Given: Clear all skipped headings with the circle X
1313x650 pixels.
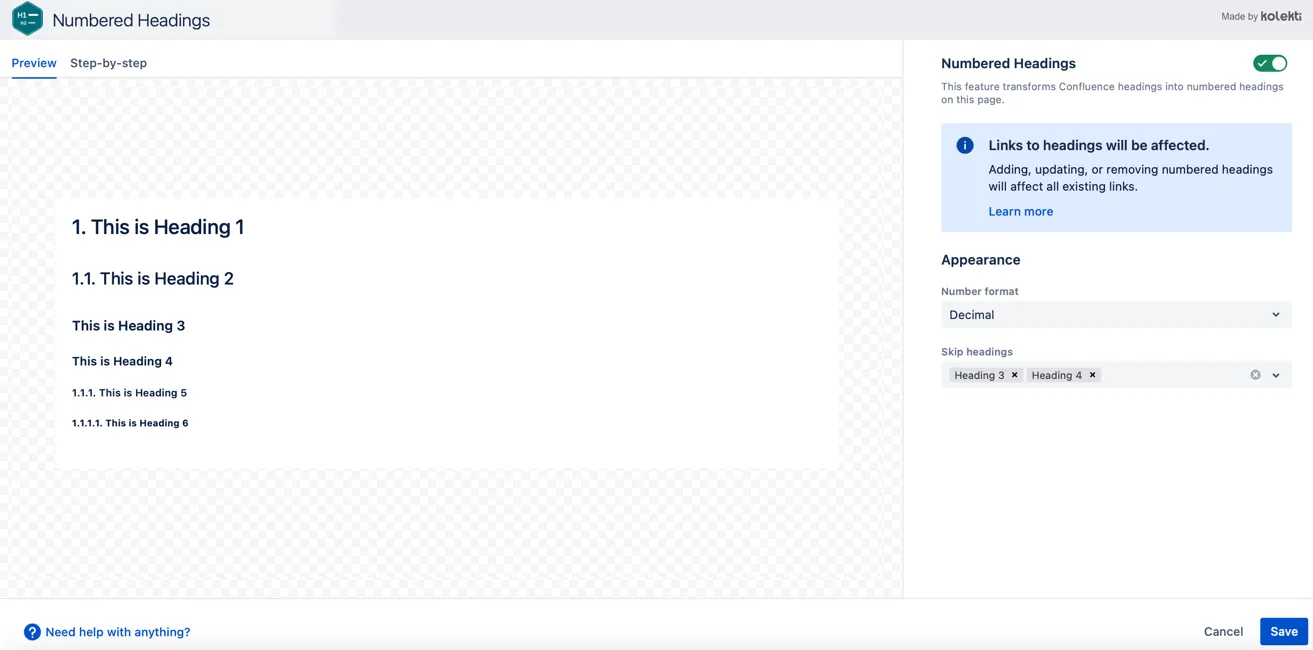Looking at the screenshot, I should click(x=1255, y=375).
